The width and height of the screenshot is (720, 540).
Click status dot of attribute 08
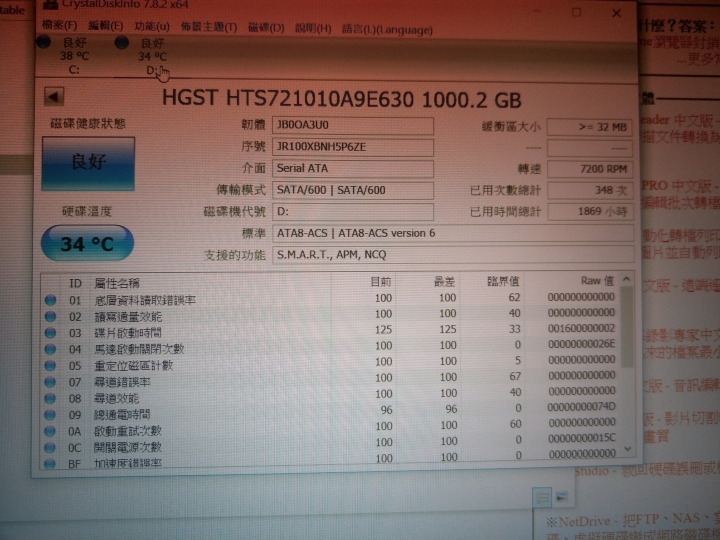pyautogui.click(x=51, y=399)
